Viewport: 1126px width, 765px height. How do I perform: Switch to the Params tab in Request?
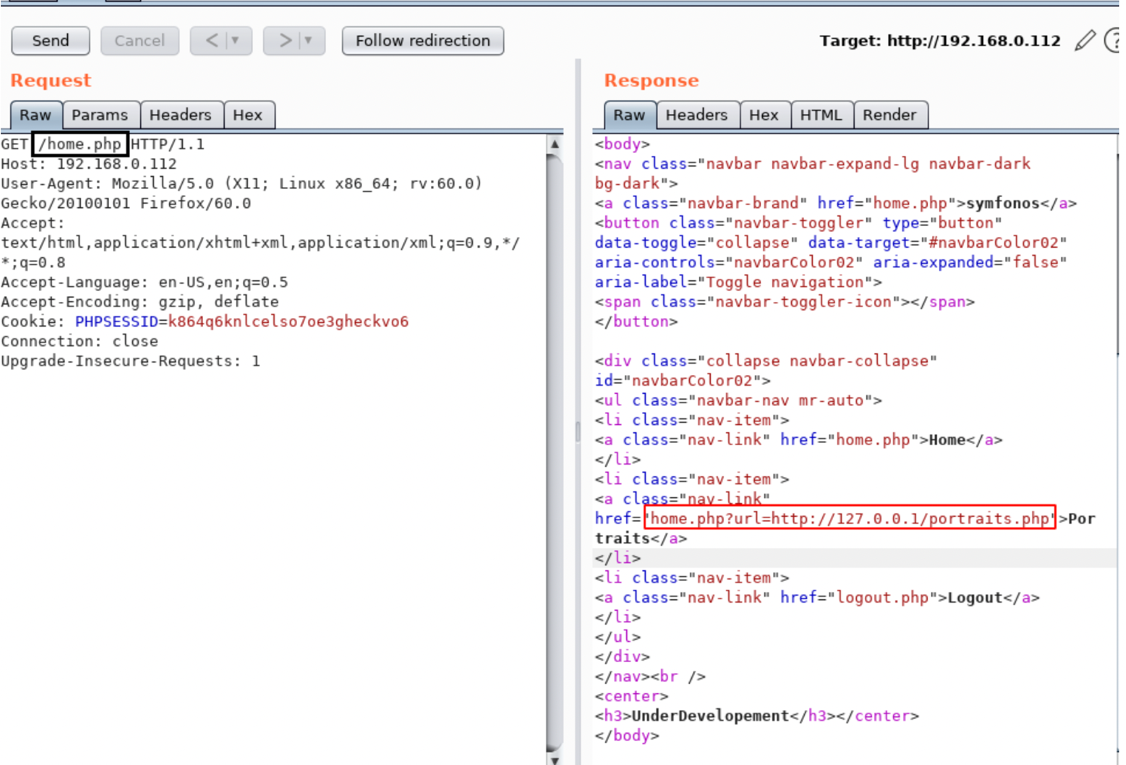point(100,115)
